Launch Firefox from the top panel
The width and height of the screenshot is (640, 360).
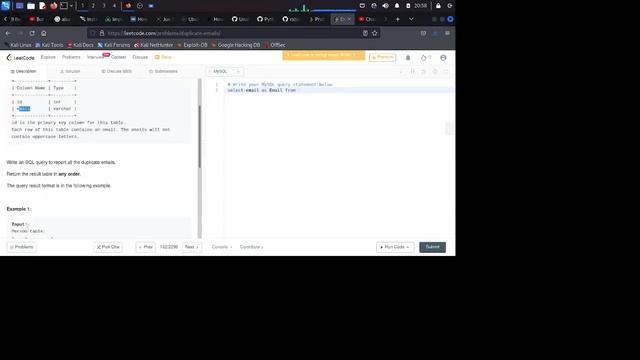(x=53, y=6)
